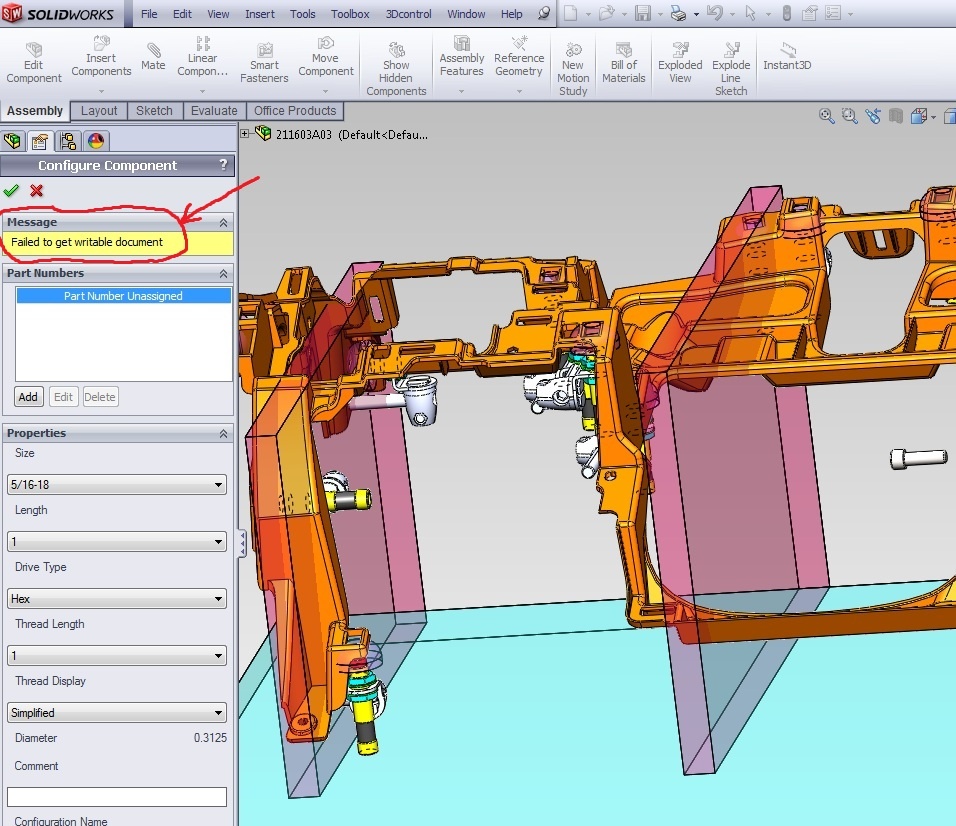Screen dimensions: 956x826
Task: Click the Delete part number button
Action: pyautogui.click(x=100, y=397)
